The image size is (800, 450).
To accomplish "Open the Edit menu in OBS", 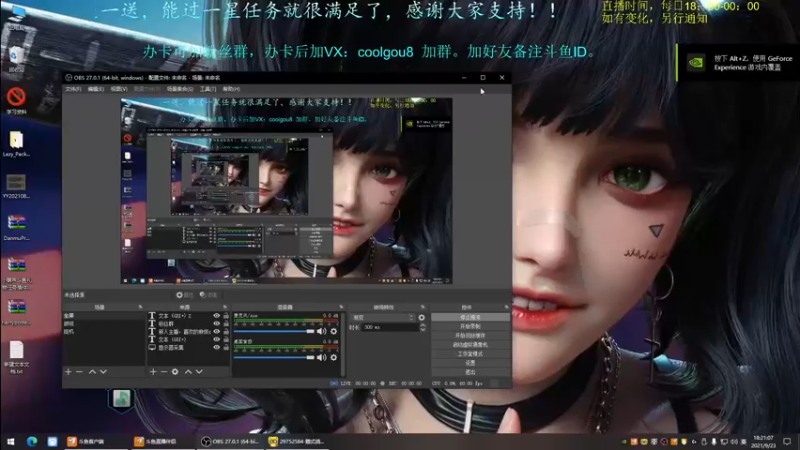I will click(x=95, y=89).
